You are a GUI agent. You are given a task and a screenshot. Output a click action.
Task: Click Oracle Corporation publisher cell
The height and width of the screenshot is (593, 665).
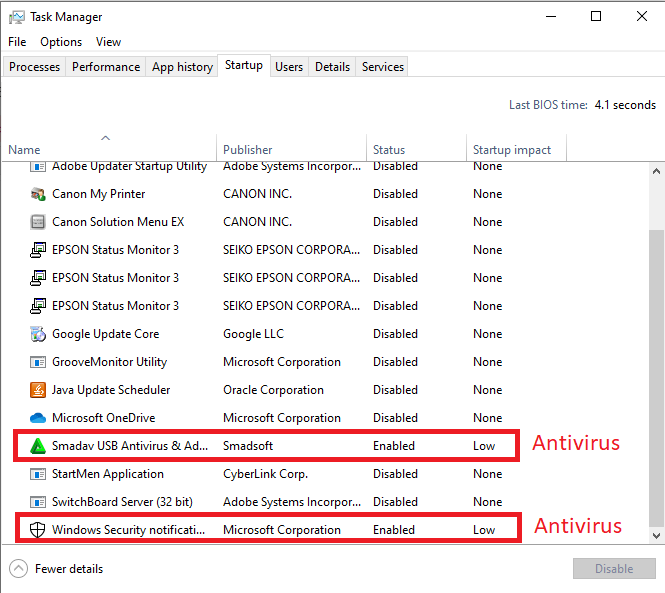point(273,390)
